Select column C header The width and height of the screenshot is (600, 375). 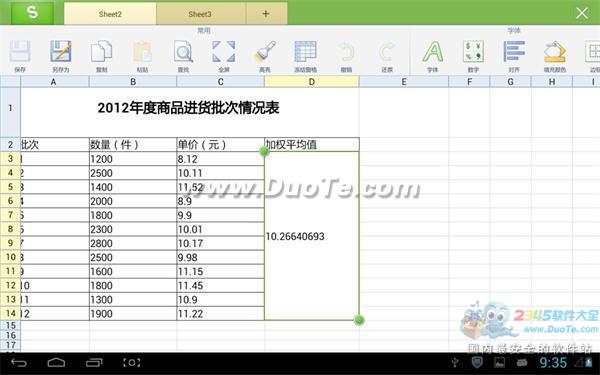pyautogui.click(x=221, y=82)
